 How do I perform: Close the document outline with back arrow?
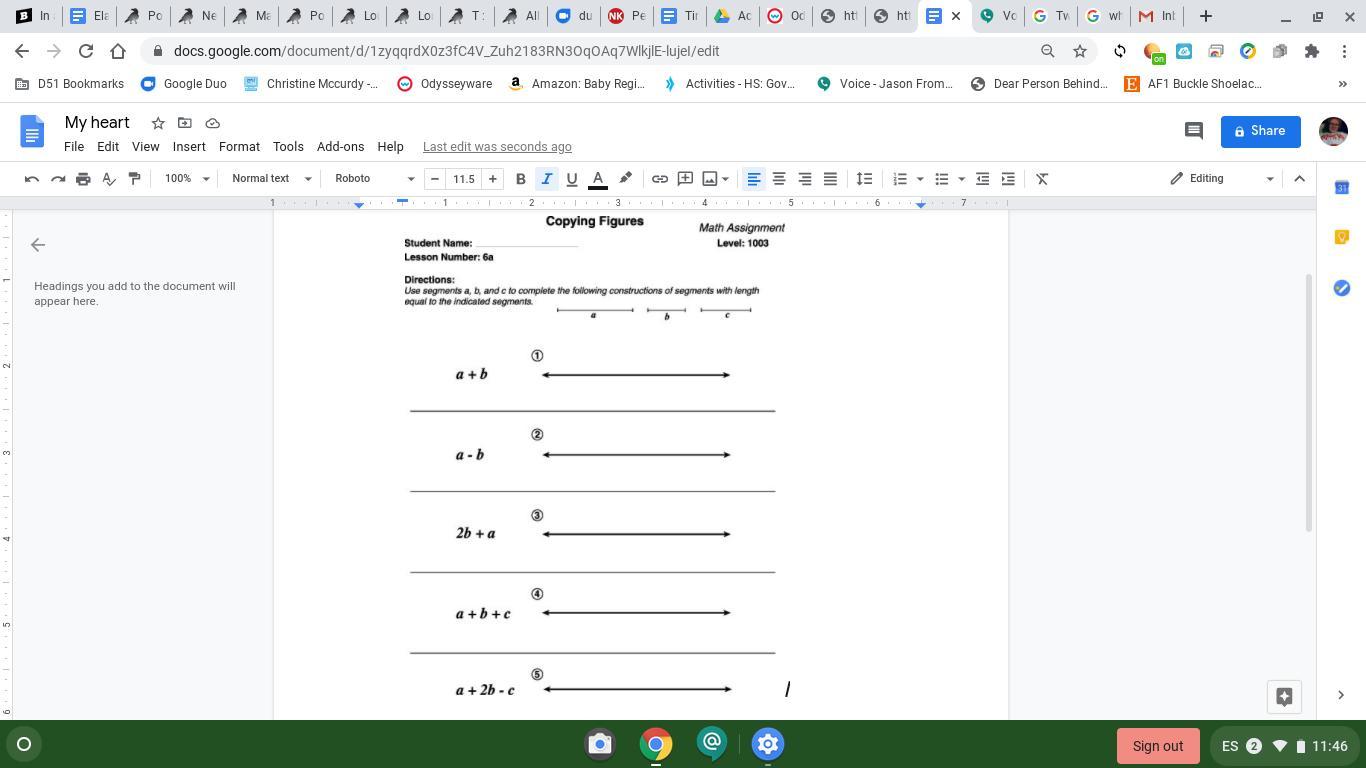point(38,245)
